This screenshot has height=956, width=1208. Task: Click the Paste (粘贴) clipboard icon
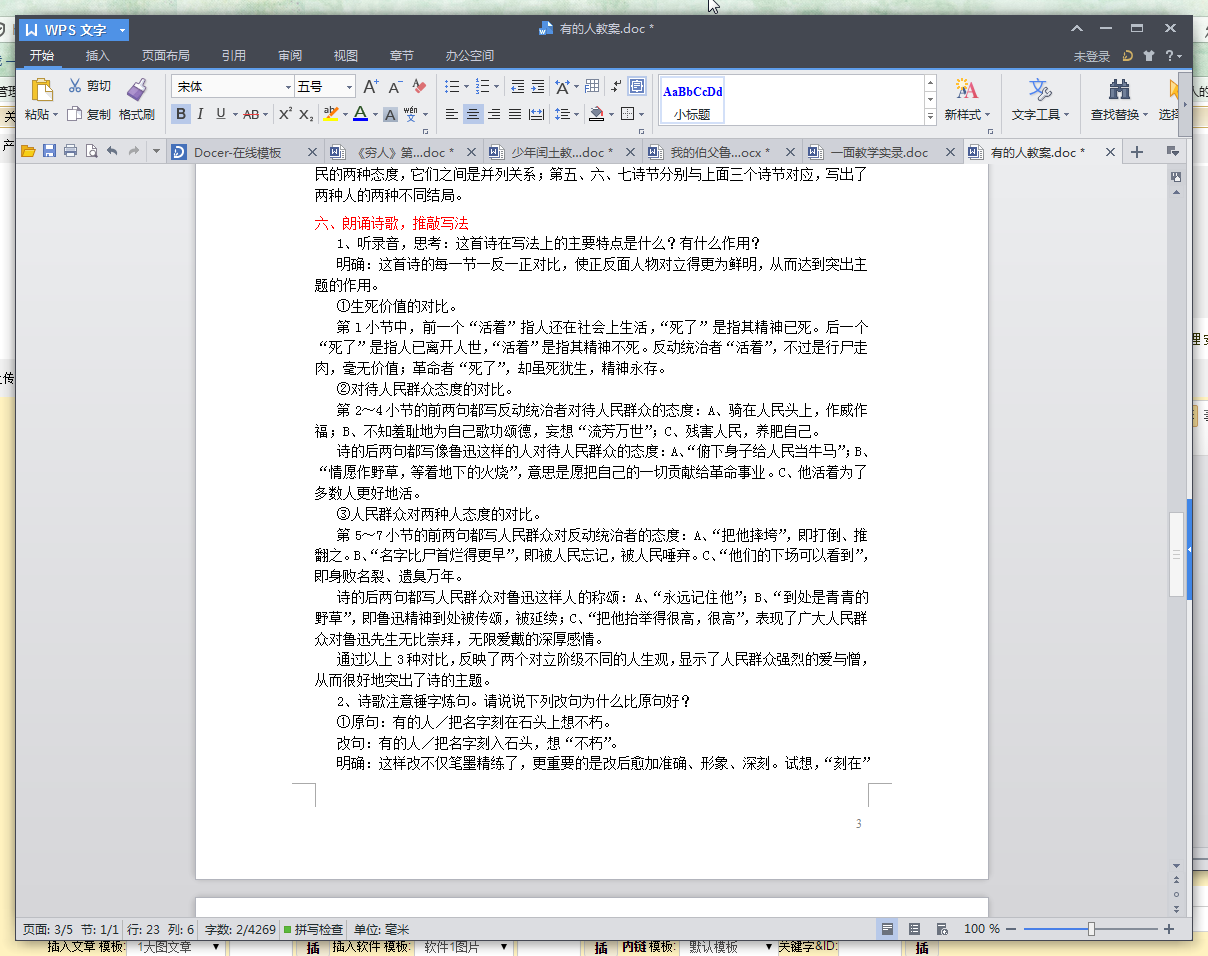pos(41,90)
